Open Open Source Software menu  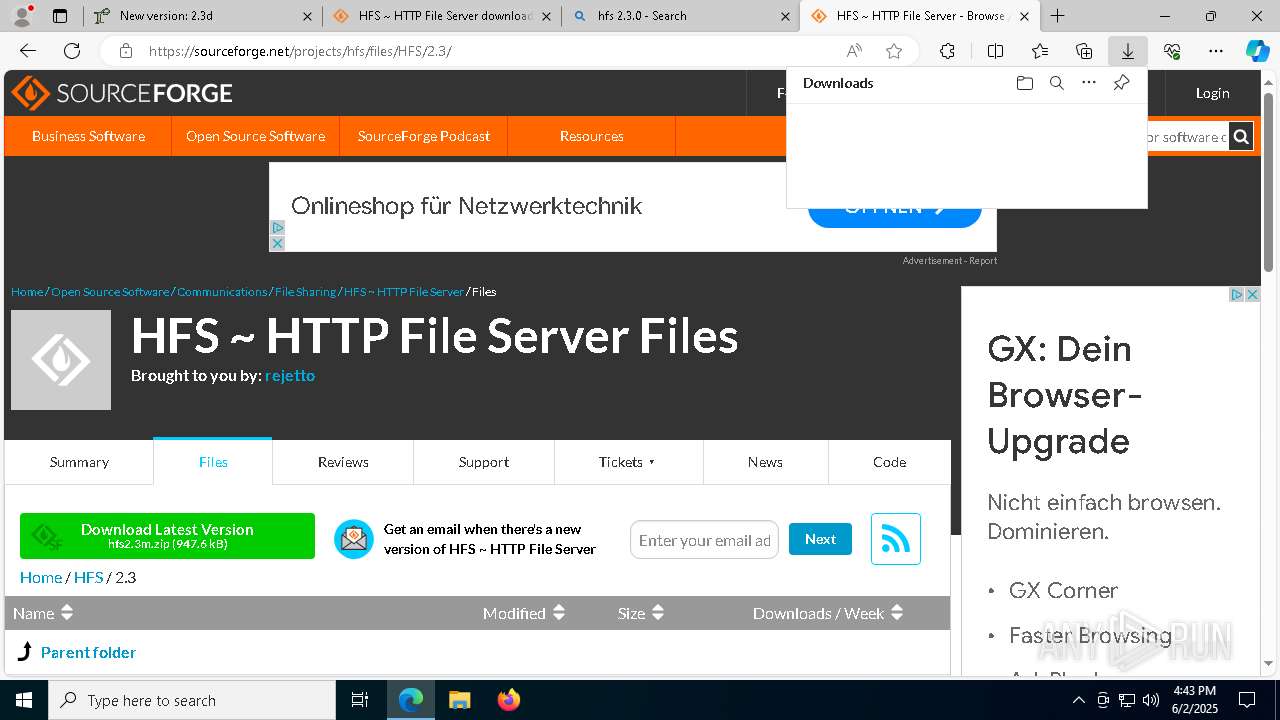pyautogui.click(x=255, y=136)
